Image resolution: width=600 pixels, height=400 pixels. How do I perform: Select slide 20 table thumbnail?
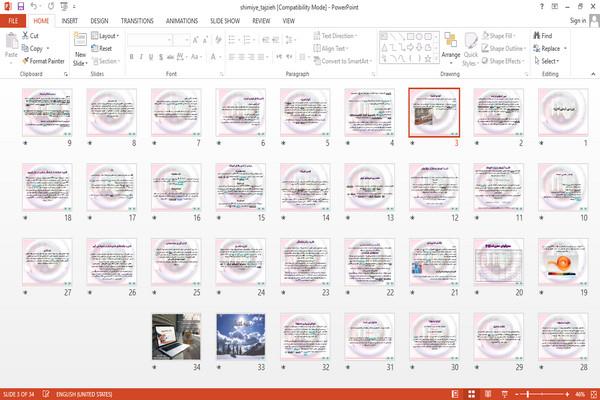[x=498, y=262]
